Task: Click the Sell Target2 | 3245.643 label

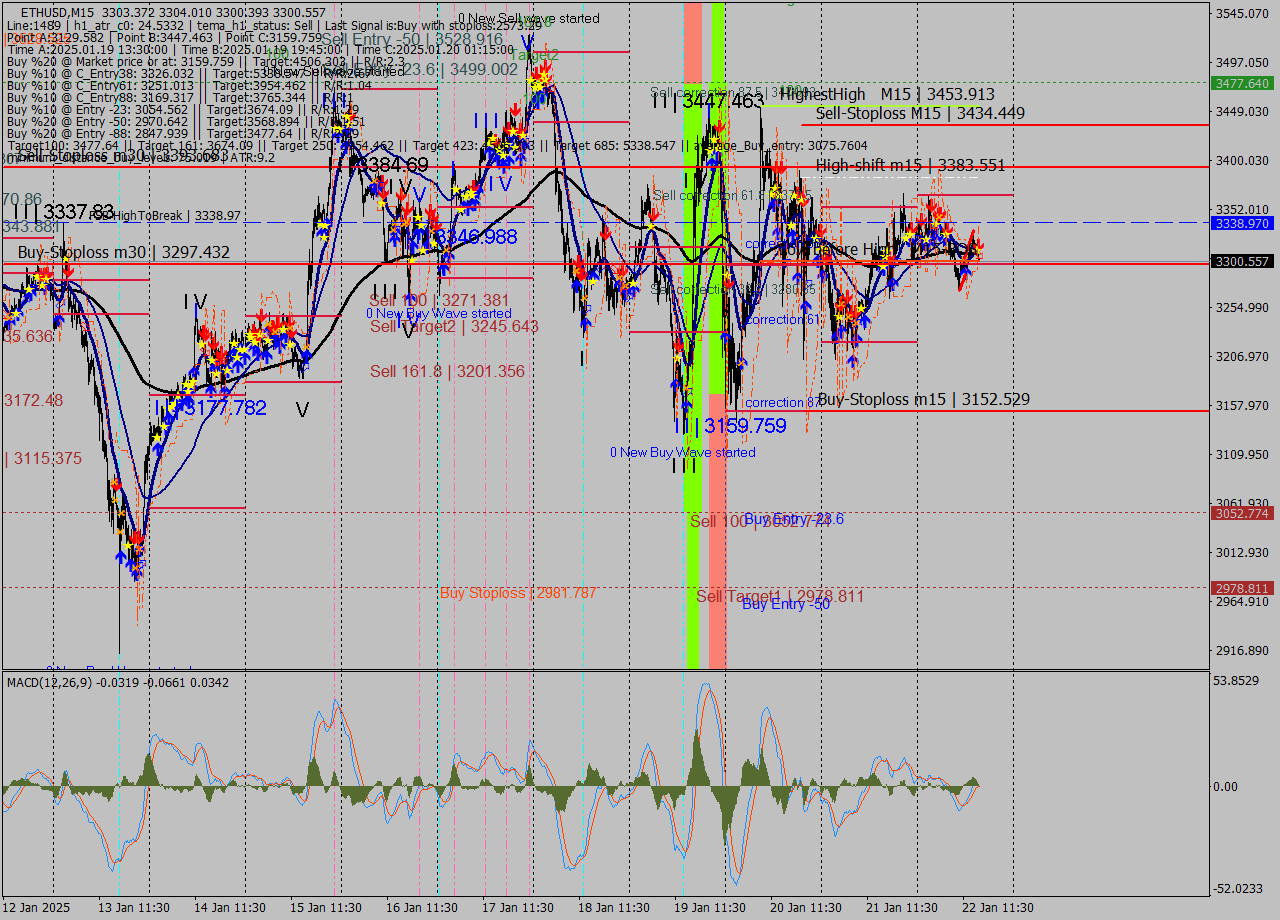Action: click(454, 326)
